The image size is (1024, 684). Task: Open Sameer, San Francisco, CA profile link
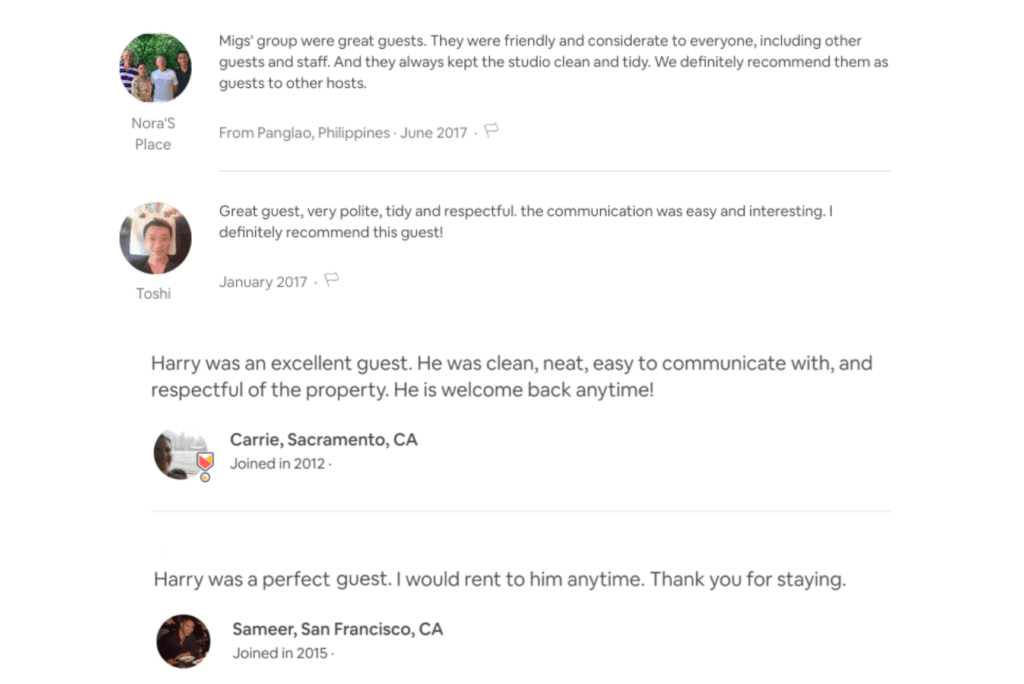(337, 629)
